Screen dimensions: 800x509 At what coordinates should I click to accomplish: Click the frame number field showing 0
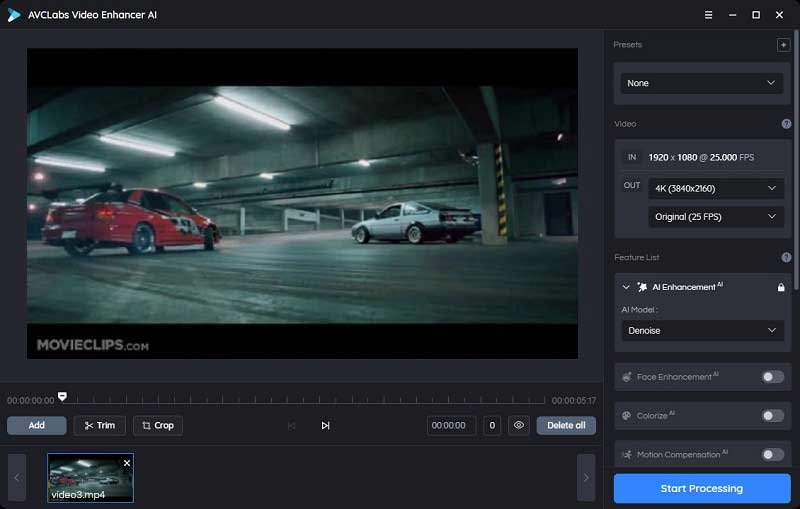(492, 425)
